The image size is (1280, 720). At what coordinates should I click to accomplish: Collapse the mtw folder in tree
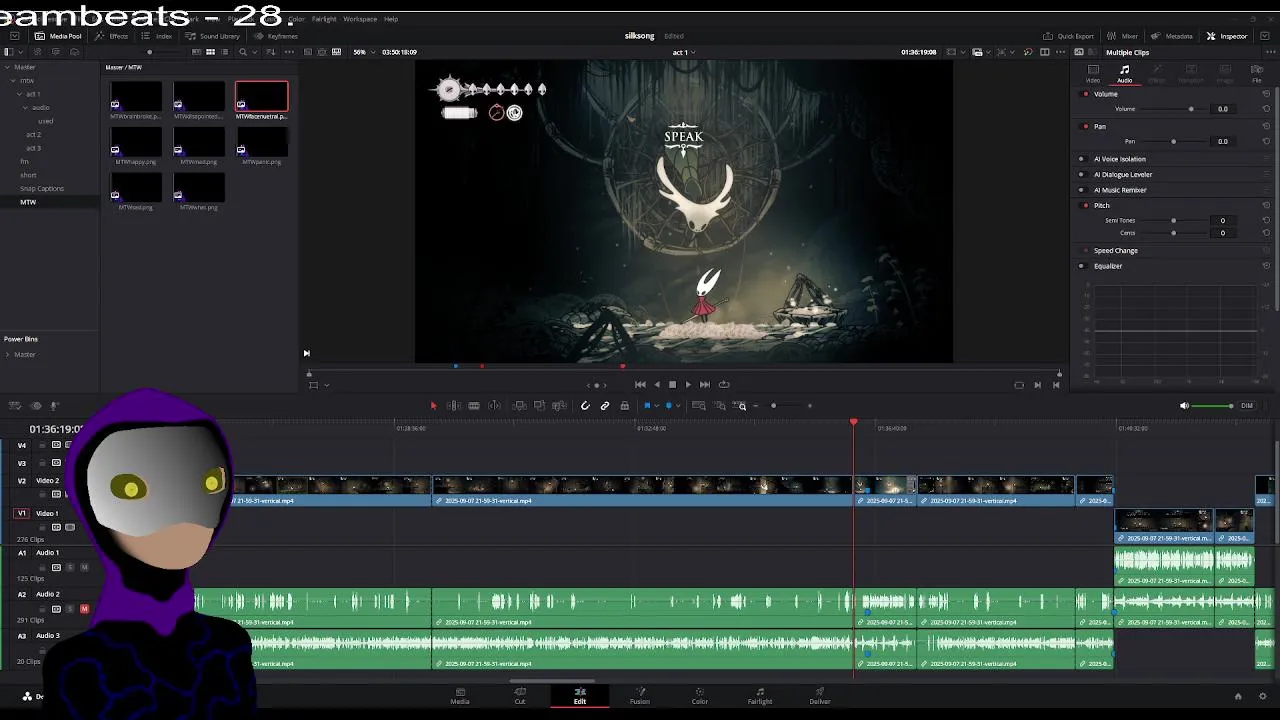click(13, 81)
